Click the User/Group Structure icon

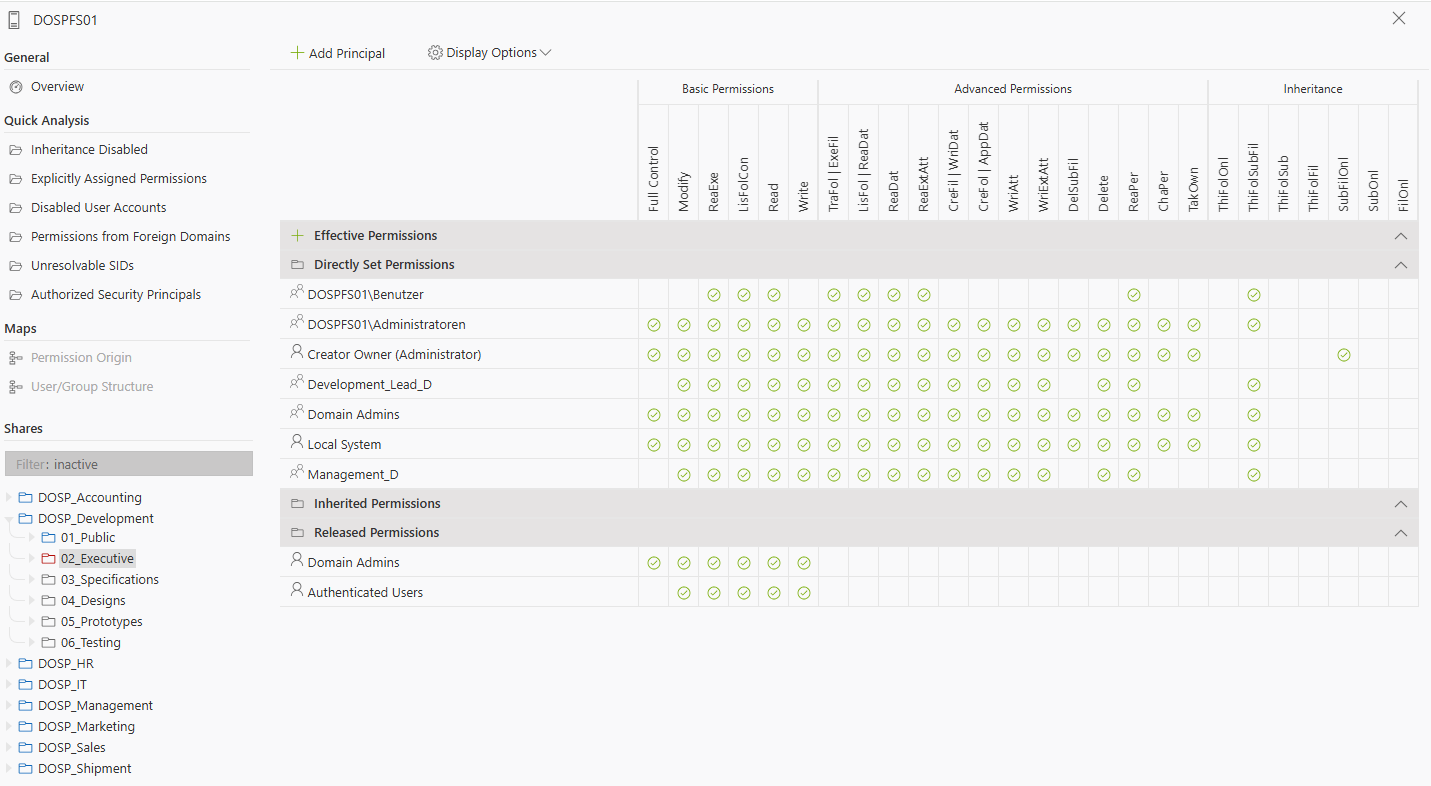(15, 387)
